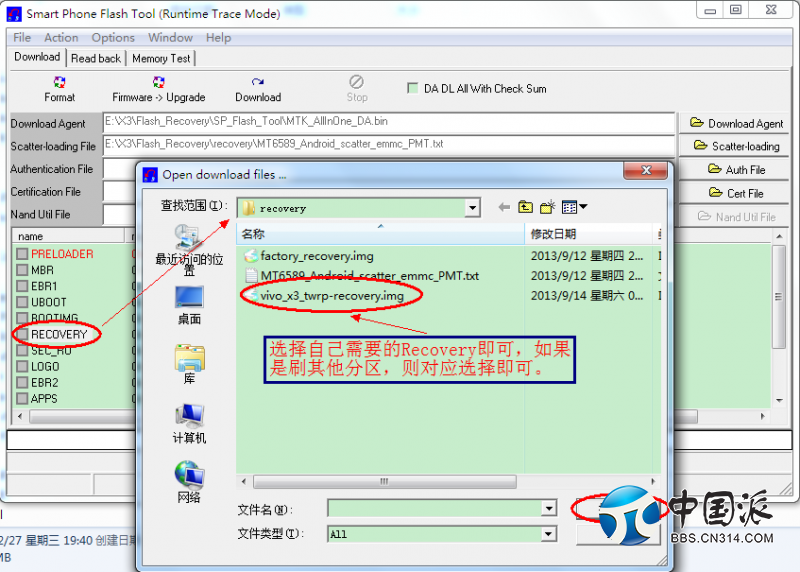Create a new folder in the dialog

click(547, 207)
